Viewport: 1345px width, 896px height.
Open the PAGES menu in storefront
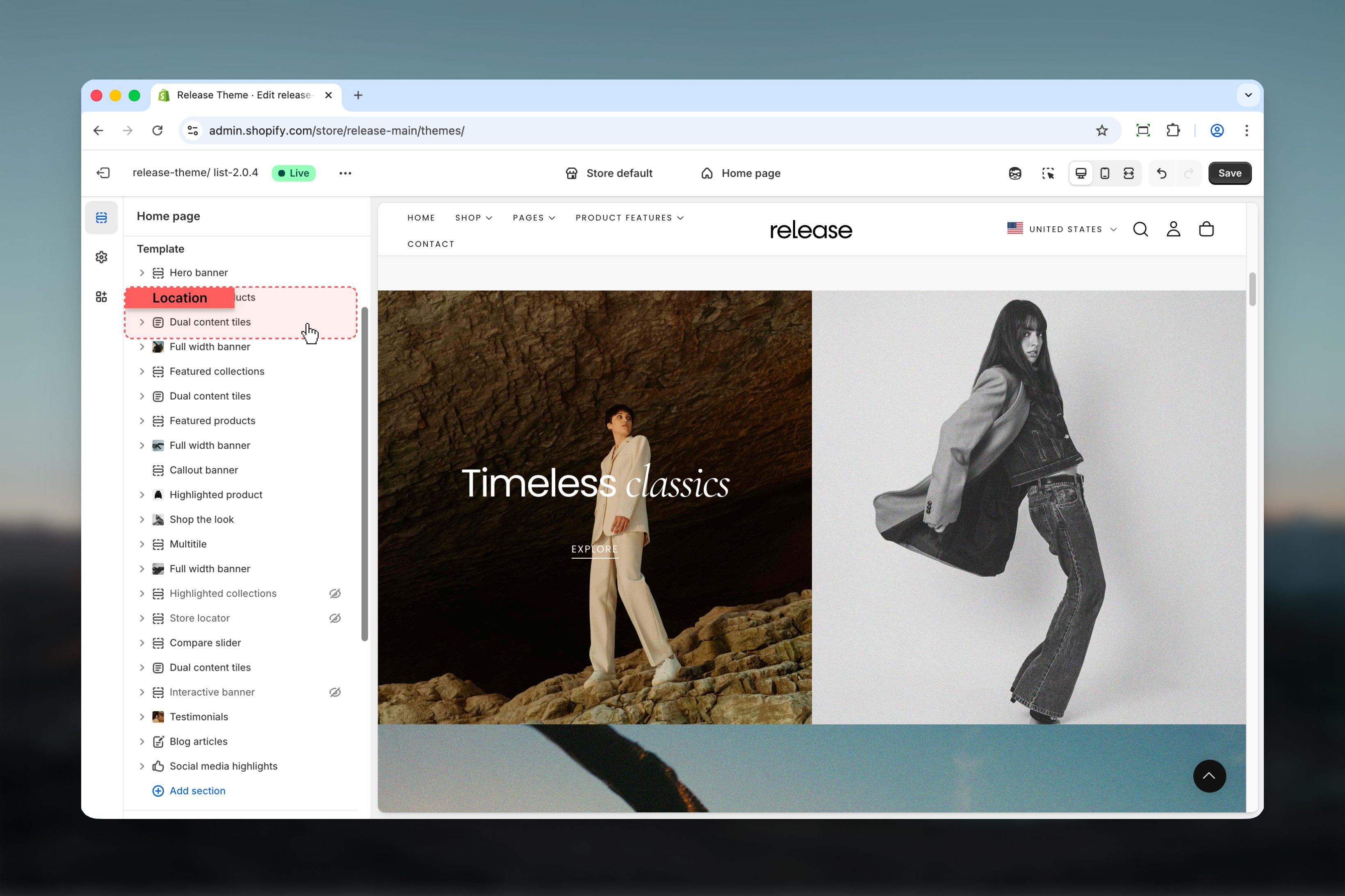coord(534,218)
